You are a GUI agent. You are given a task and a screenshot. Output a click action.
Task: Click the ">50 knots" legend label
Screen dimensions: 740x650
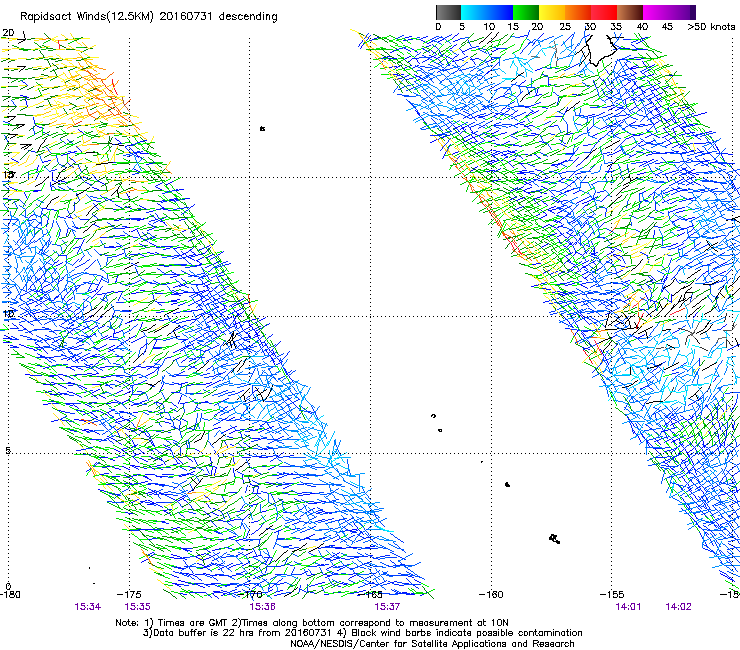[x=711, y=27]
